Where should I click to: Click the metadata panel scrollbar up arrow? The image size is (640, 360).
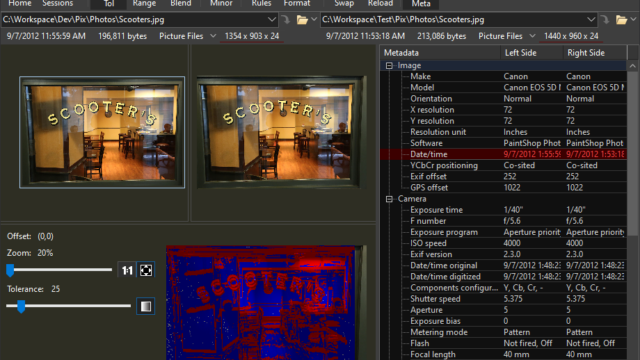click(633, 66)
